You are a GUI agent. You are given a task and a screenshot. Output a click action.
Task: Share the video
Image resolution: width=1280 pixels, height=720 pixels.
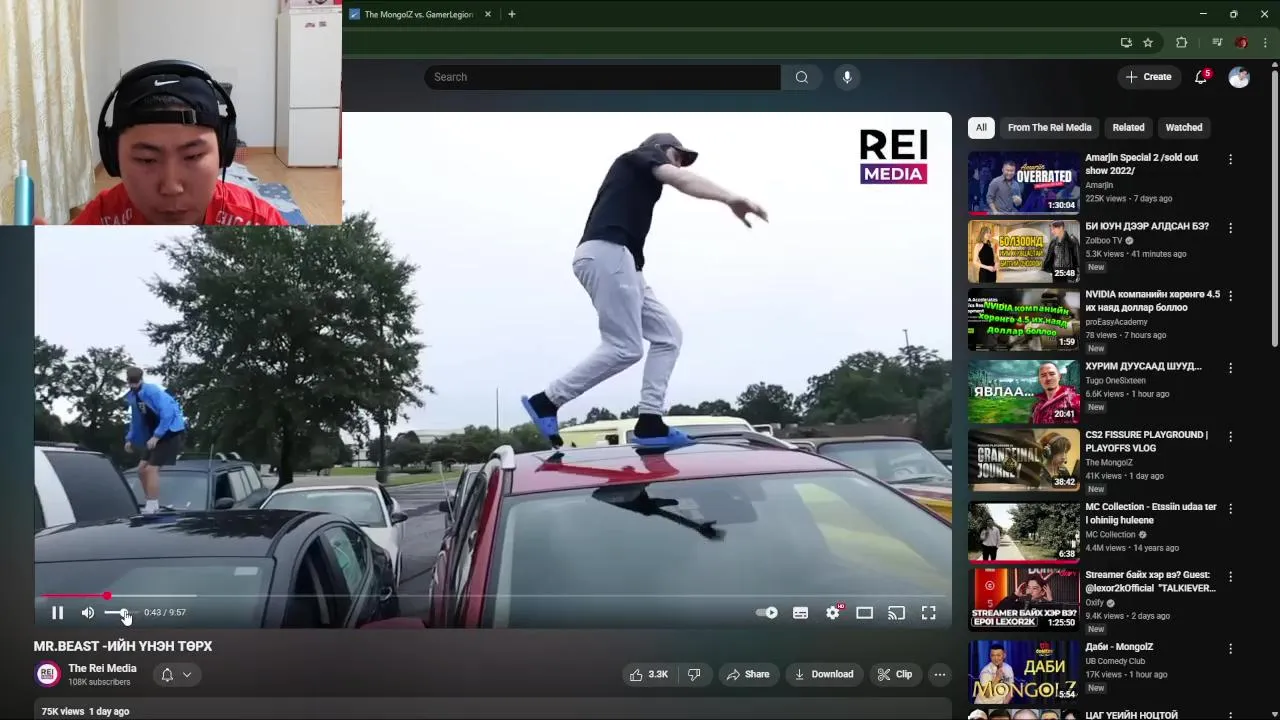(x=747, y=675)
